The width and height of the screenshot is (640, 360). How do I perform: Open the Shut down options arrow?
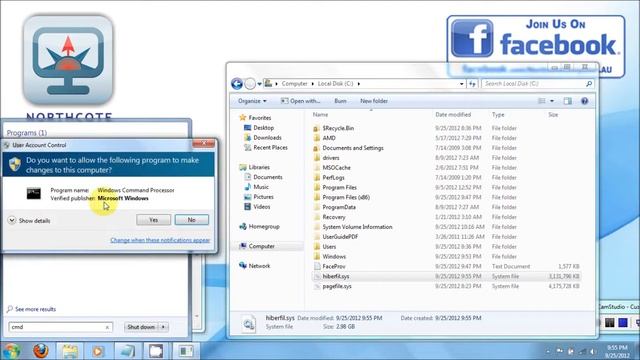(163, 327)
